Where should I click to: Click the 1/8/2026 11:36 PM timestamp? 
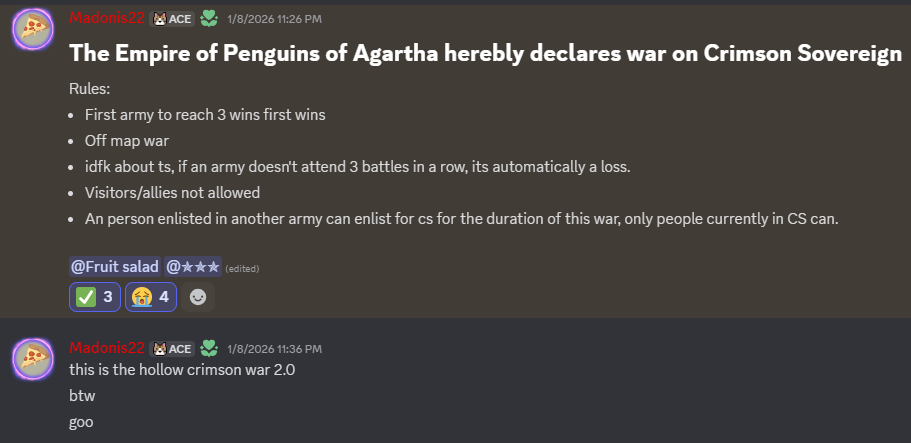pos(274,349)
